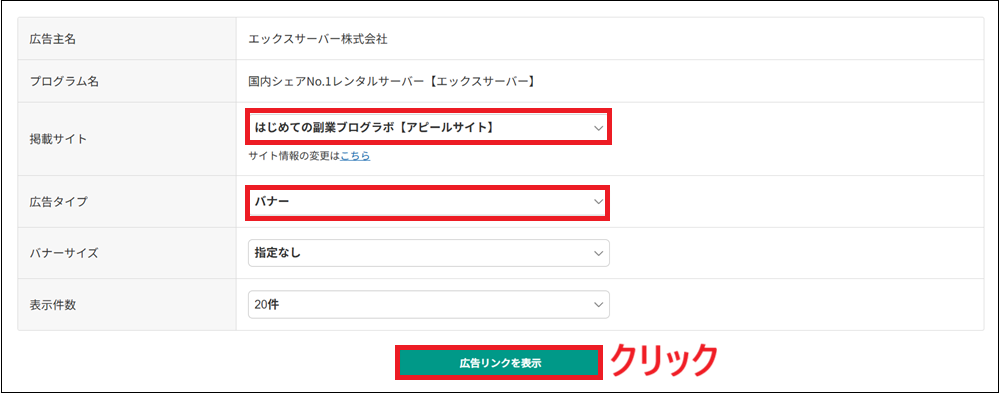Click the 広告主名 label cell
The width and height of the screenshot is (1000, 393).
pyautogui.click(x=127, y=39)
